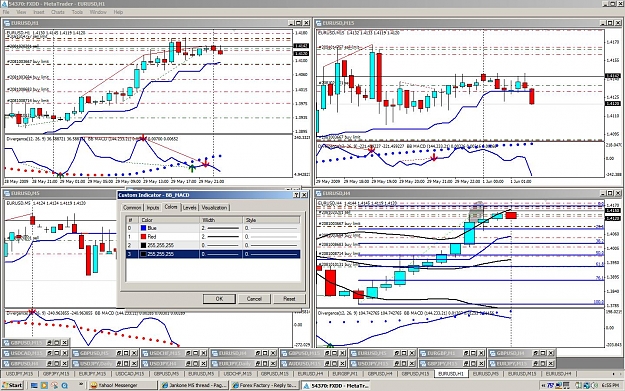This screenshot has height=391, width=625.
Task: Switch to Yahoo! Messenger in the taskbar
Action: (x=122, y=385)
